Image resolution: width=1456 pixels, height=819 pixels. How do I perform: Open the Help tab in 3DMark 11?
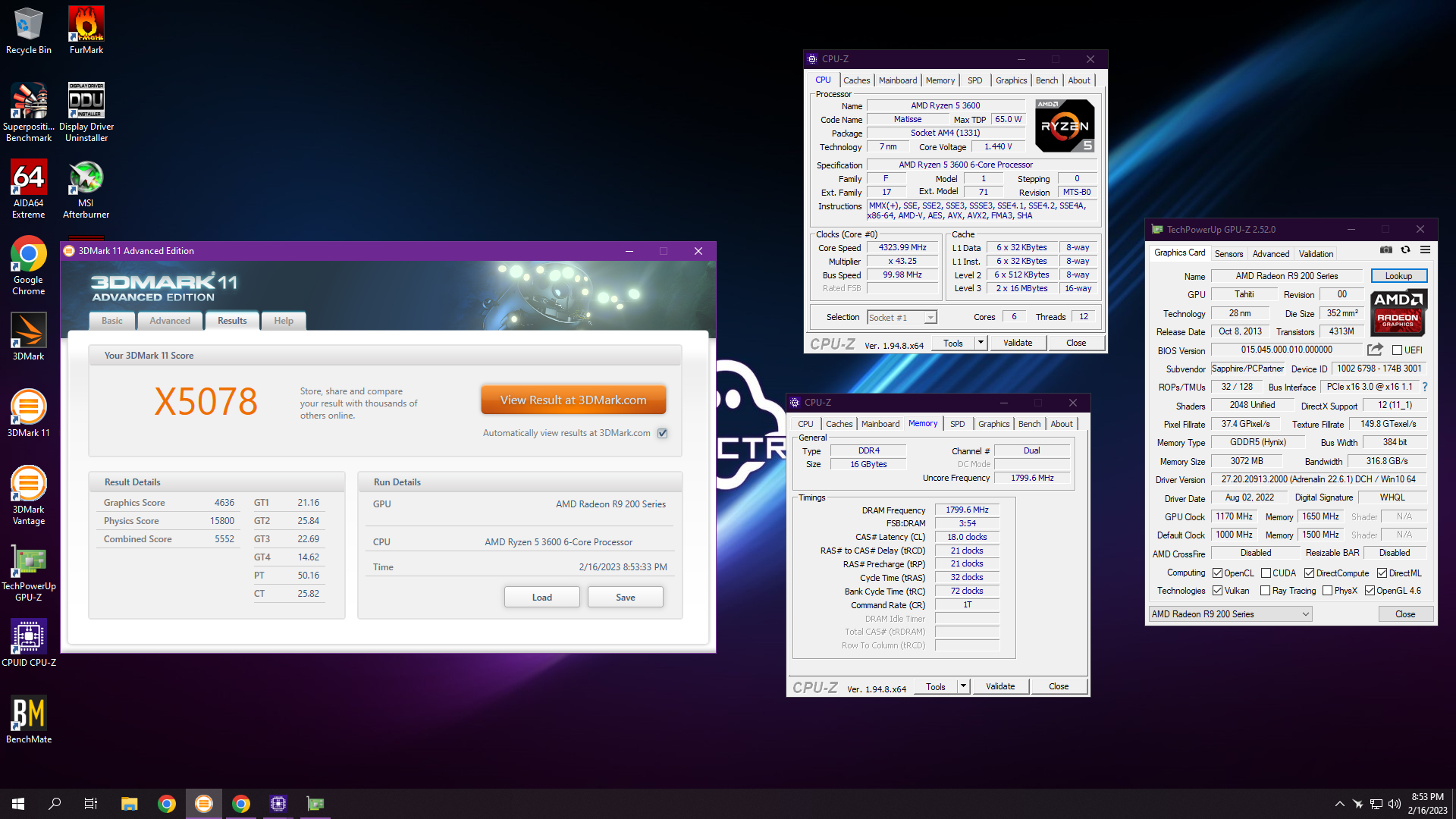click(x=284, y=321)
